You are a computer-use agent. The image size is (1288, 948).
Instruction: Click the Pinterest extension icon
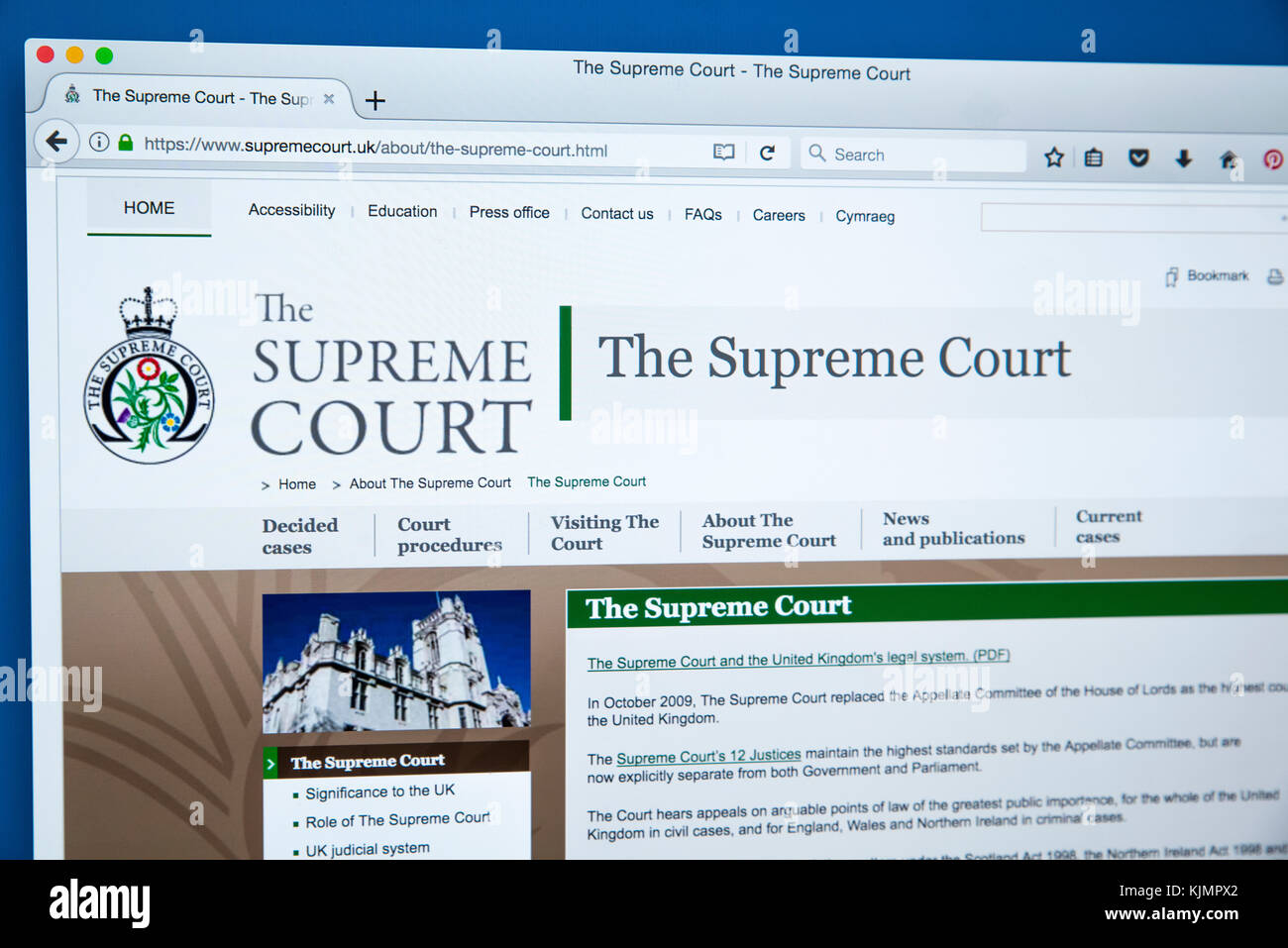(x=1273, y=159)
